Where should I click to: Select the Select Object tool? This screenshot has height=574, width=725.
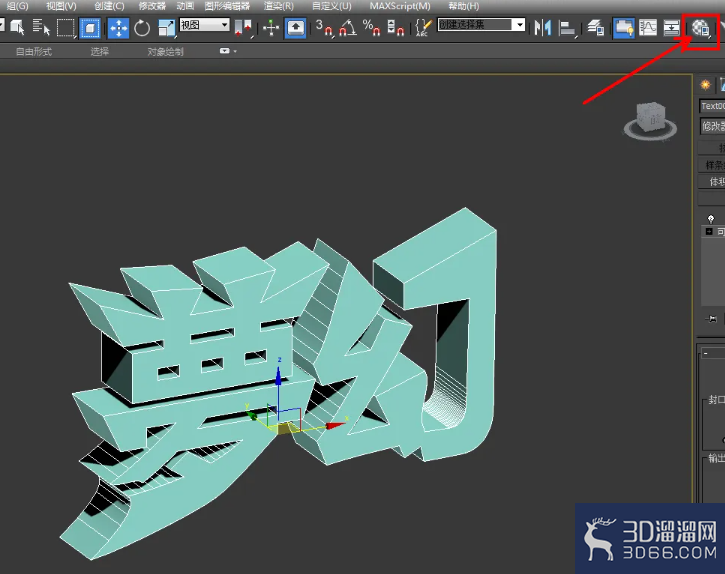click(17, 28)
